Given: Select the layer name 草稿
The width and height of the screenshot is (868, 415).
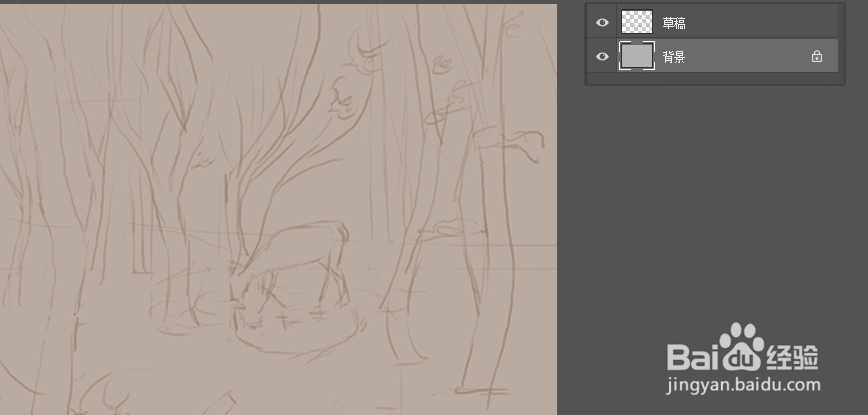Looking at the screenshot, I should pos(674,23).
